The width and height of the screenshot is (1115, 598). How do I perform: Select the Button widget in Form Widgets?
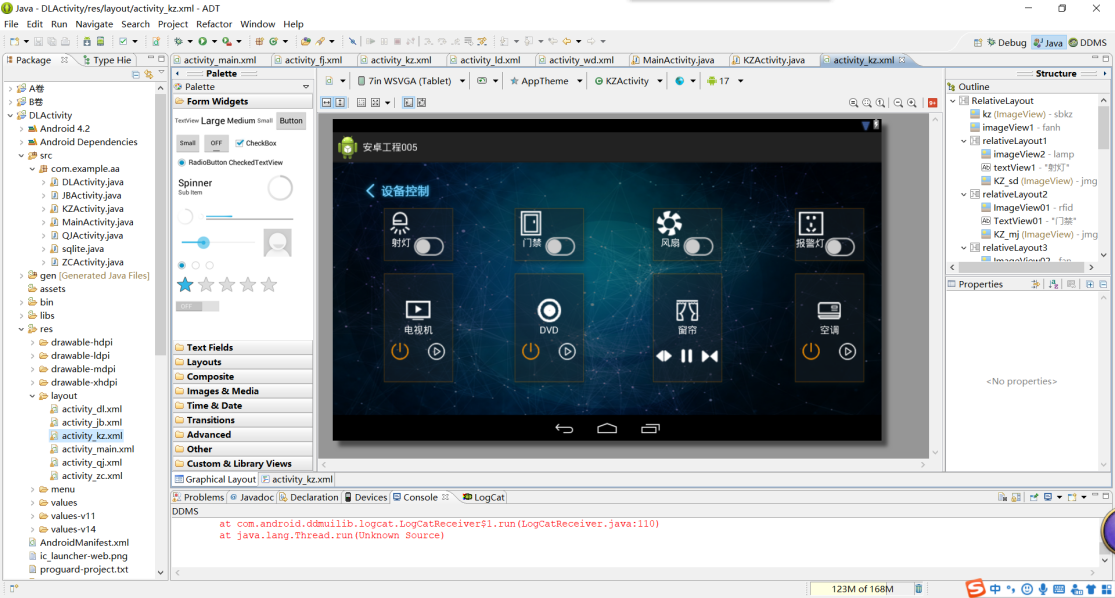click(x=291, y=121)
